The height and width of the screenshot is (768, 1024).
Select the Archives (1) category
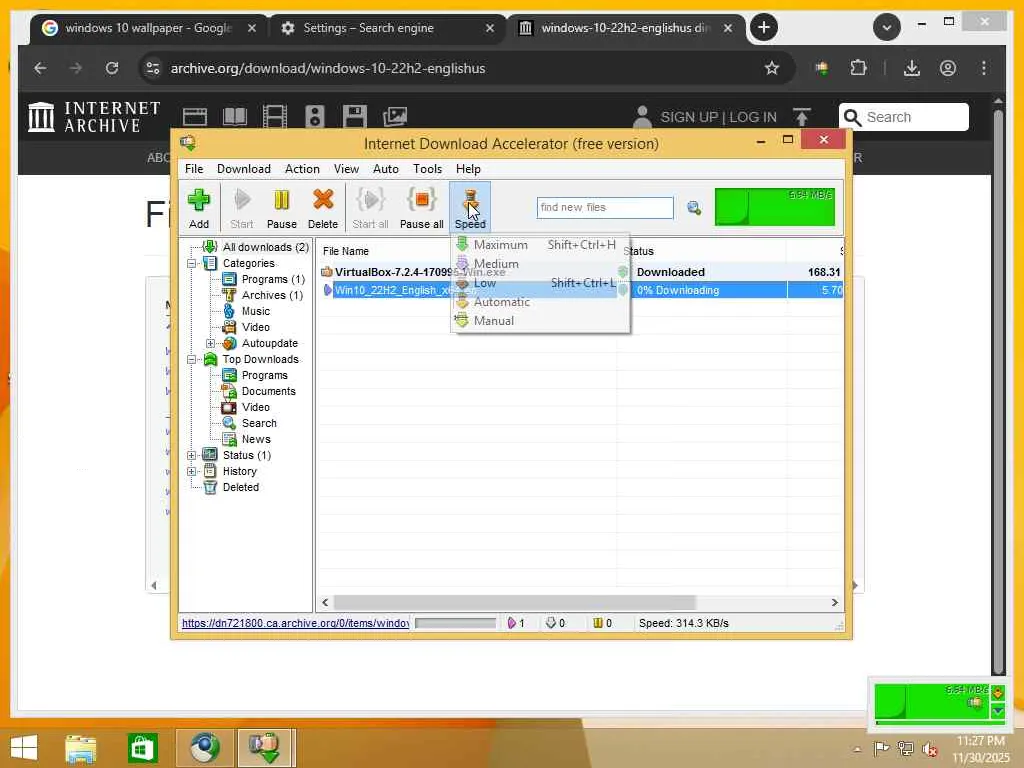pyautogui.click(x=272, y=295)
